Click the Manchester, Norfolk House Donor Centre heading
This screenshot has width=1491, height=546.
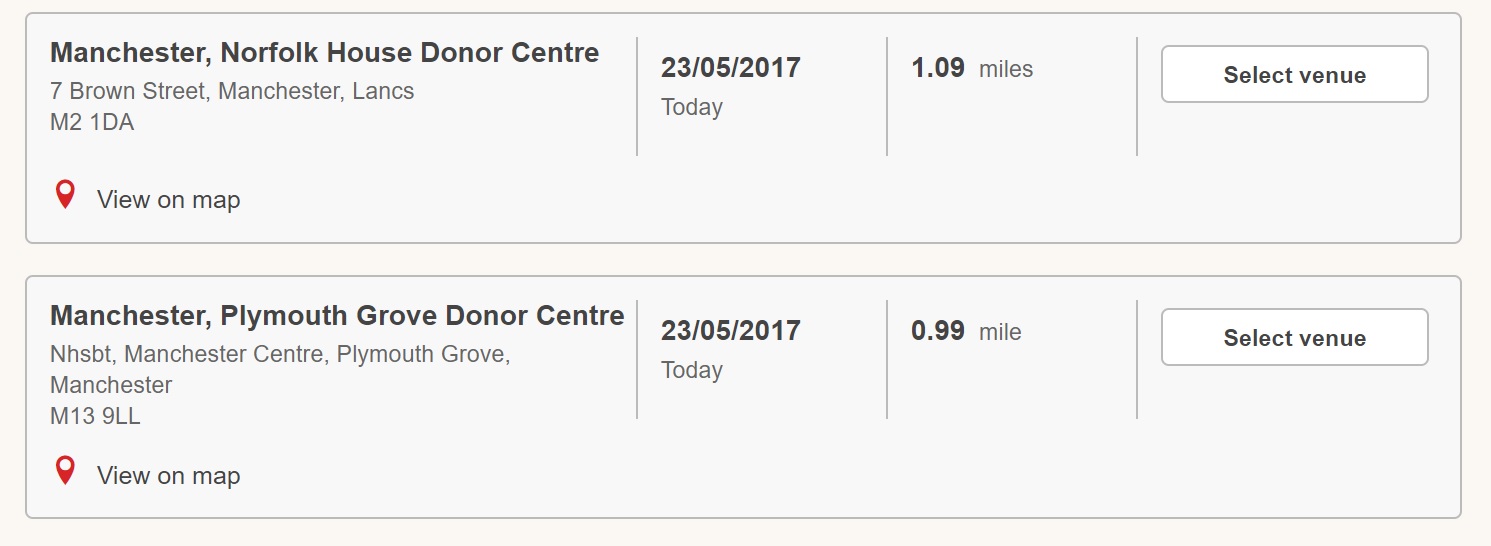pyautogui.click(x=325, y=53)
